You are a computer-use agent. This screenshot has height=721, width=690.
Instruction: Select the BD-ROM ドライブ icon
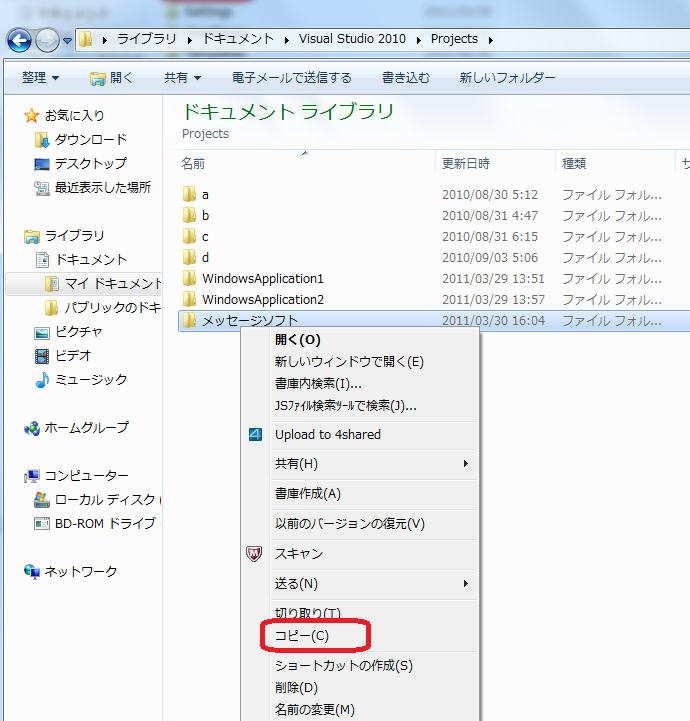tap(42, 524)
